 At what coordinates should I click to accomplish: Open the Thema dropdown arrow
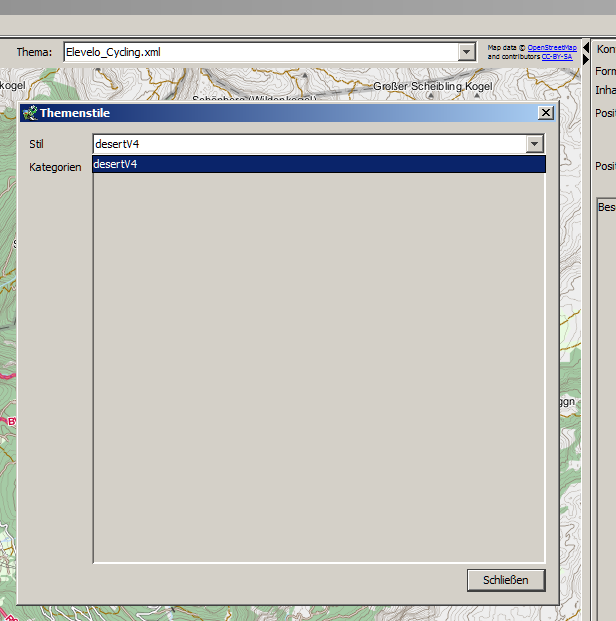click(466, 52)
